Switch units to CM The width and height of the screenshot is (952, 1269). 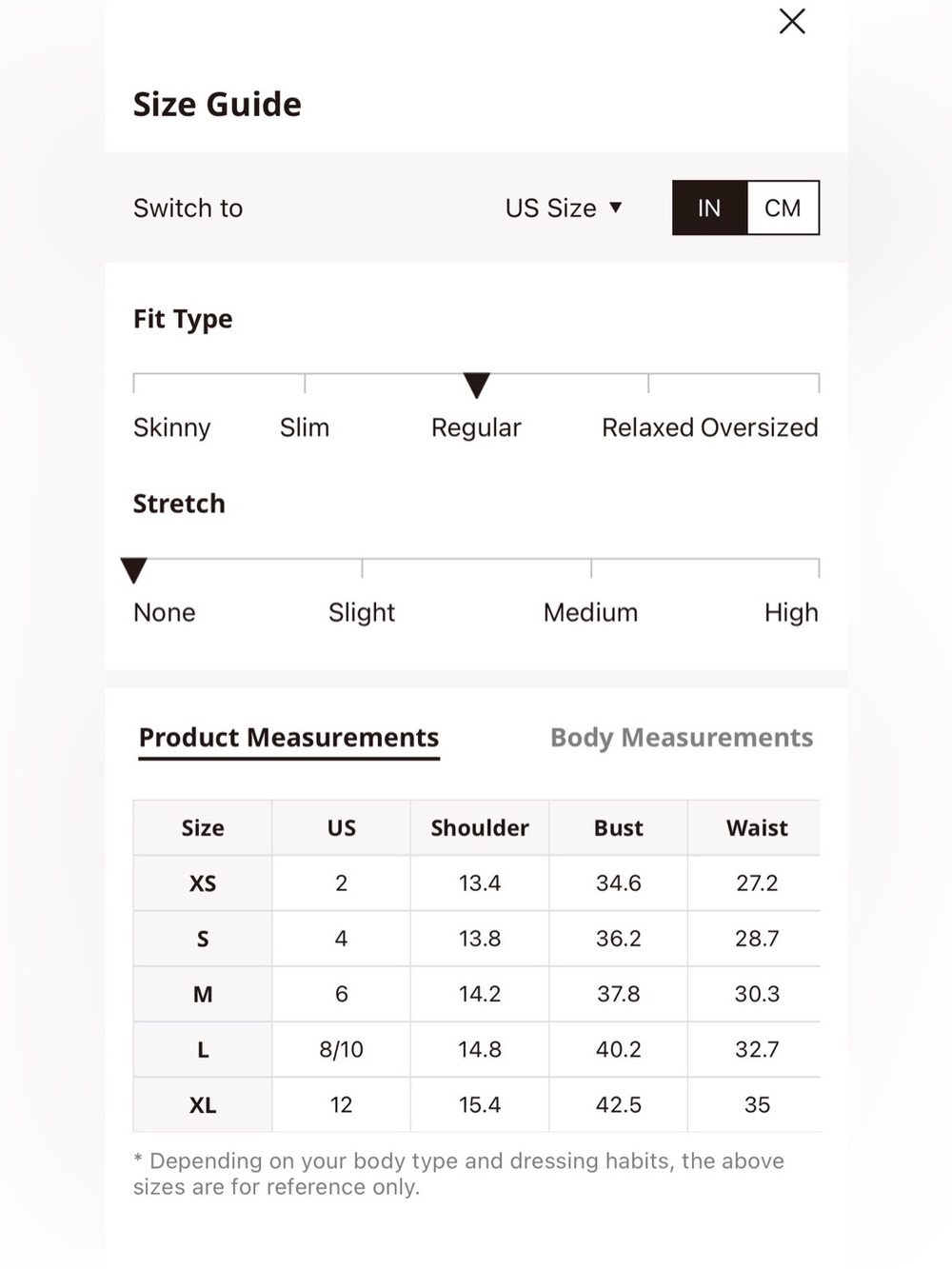click(783, 208)
